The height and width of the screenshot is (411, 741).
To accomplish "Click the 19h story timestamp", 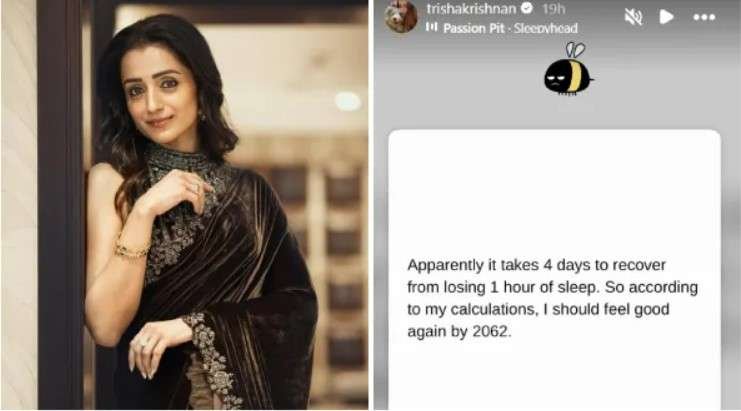I will coord(553,9).
